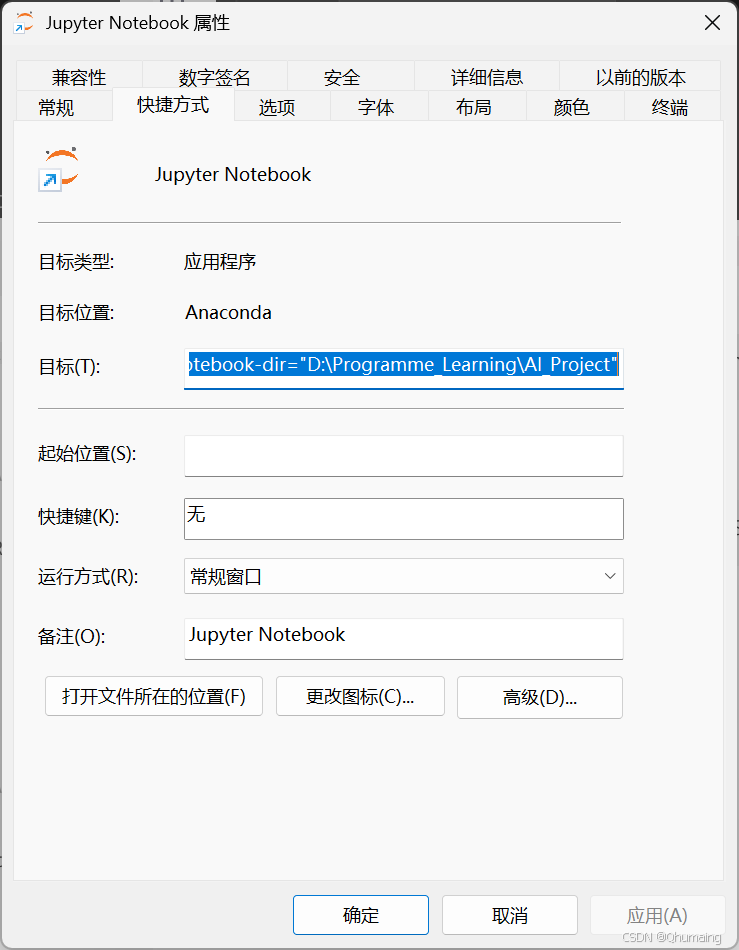Click the 快捷键(K) field
Image resolution: width=739 pixels, height=950 pixels.
(403, 519)
